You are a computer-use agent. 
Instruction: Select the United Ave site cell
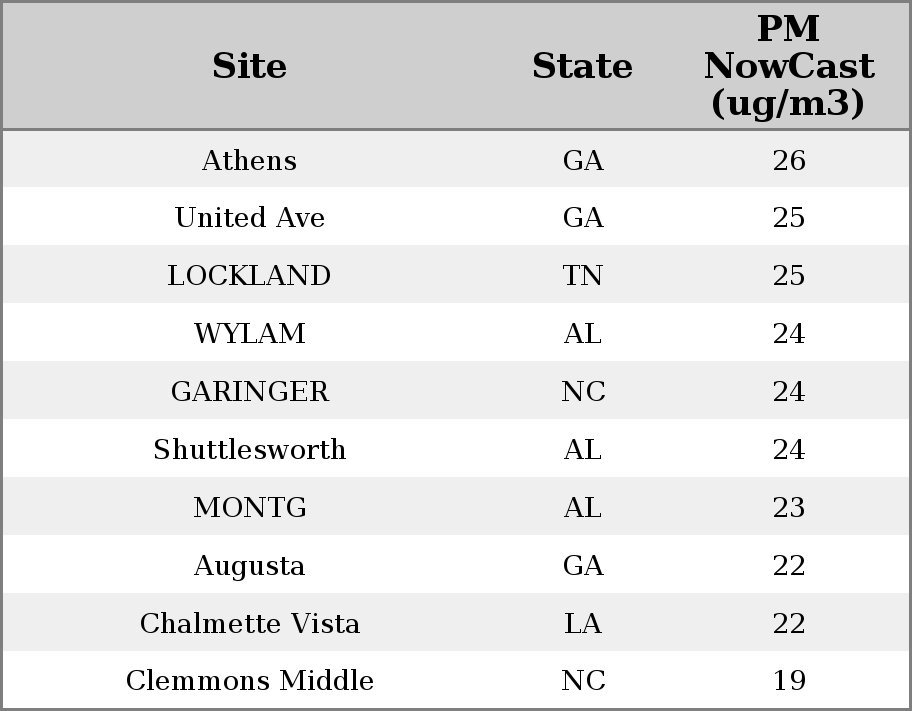(x=250, y=218)
